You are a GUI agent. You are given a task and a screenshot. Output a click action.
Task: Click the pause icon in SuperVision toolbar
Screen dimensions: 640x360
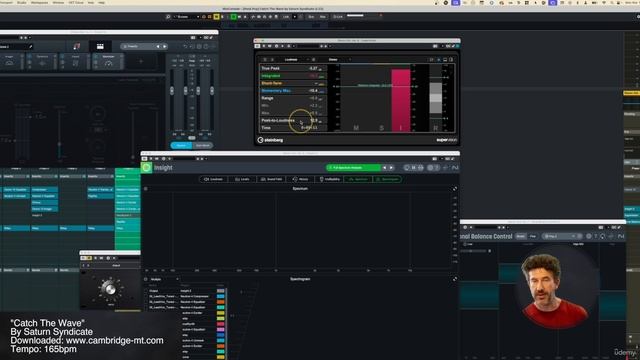click(264, 60)
